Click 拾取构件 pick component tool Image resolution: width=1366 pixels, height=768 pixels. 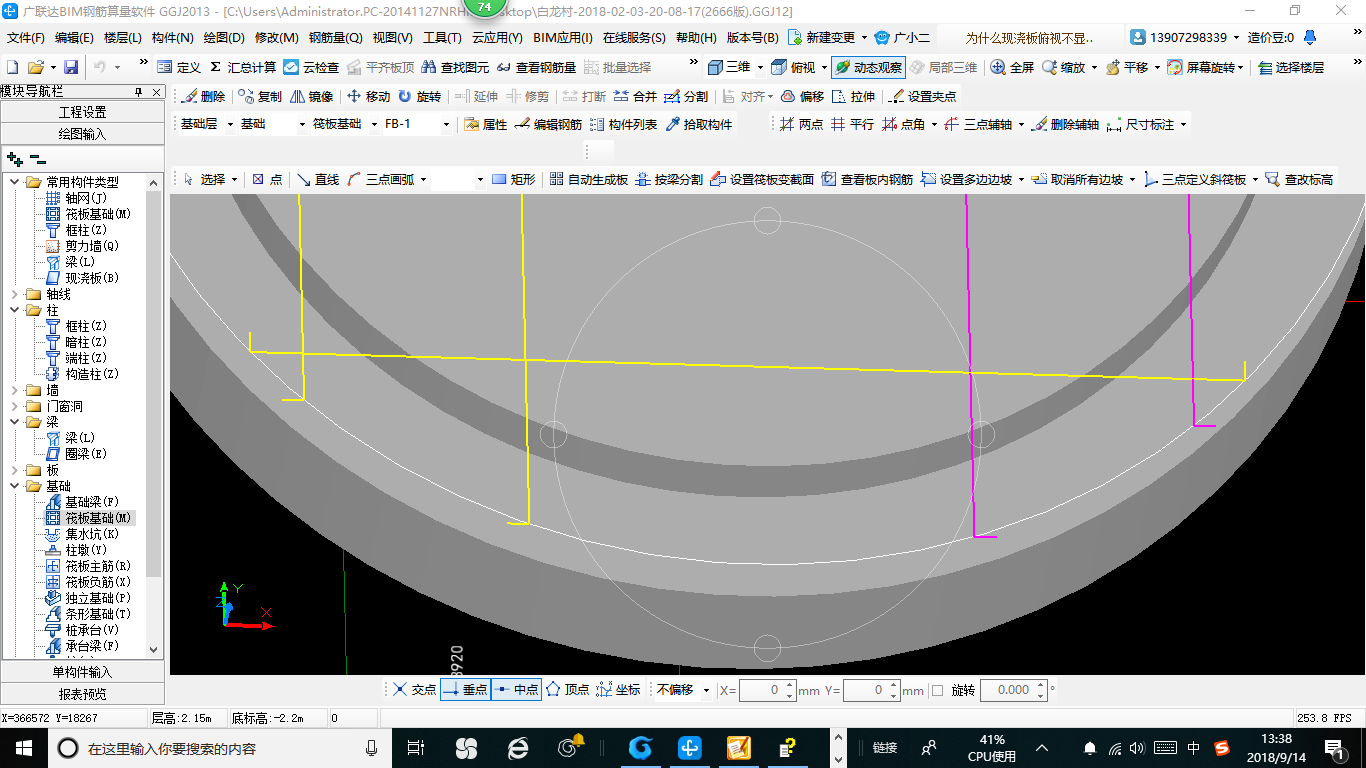click(x=698, y=125)
